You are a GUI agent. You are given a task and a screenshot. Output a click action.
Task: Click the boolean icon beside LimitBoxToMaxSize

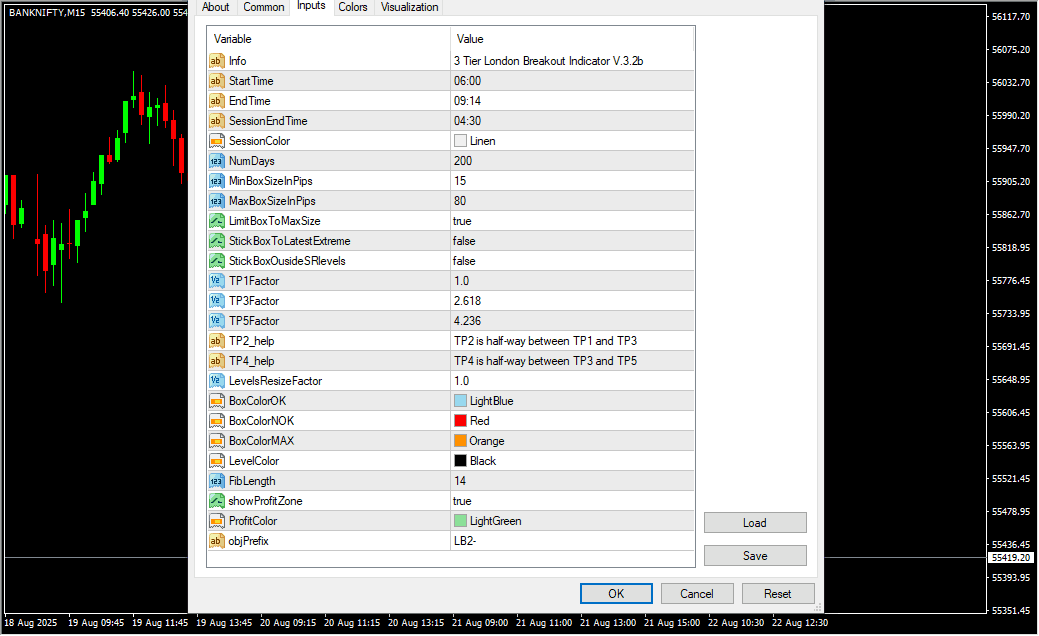[216, 221]
